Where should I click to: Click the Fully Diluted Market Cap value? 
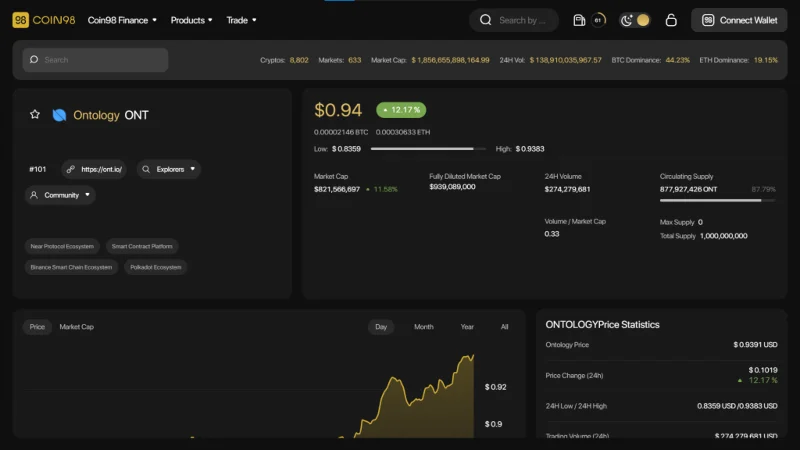pyautogui.click(x=452, y=187)
